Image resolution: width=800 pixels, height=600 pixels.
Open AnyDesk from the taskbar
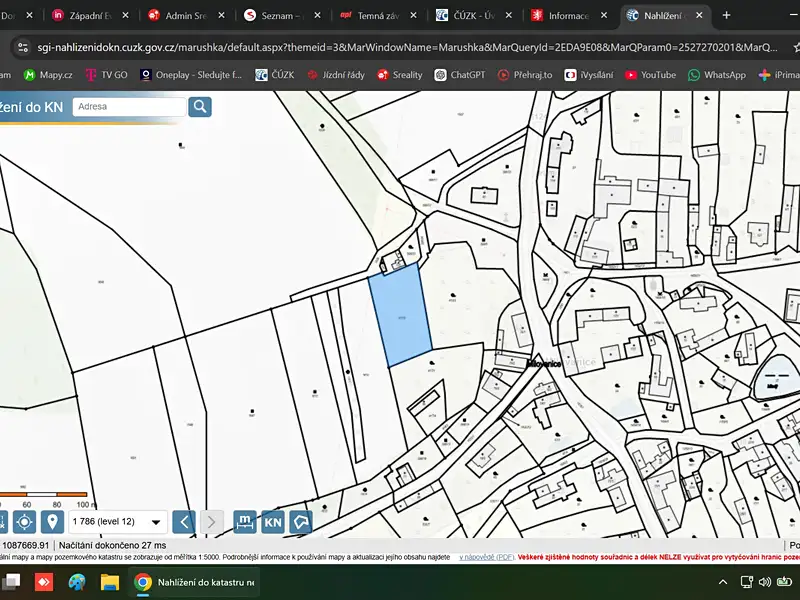[44, 582]
